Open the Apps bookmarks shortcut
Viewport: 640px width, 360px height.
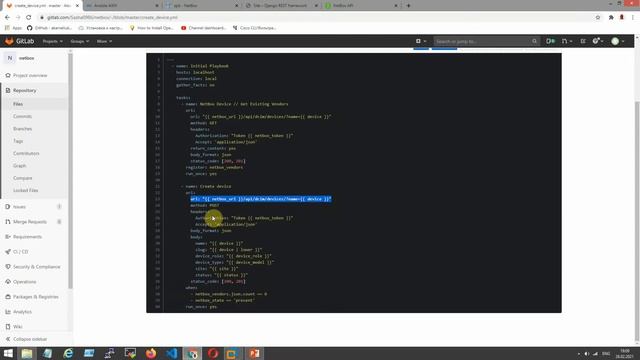pos(13,28)
